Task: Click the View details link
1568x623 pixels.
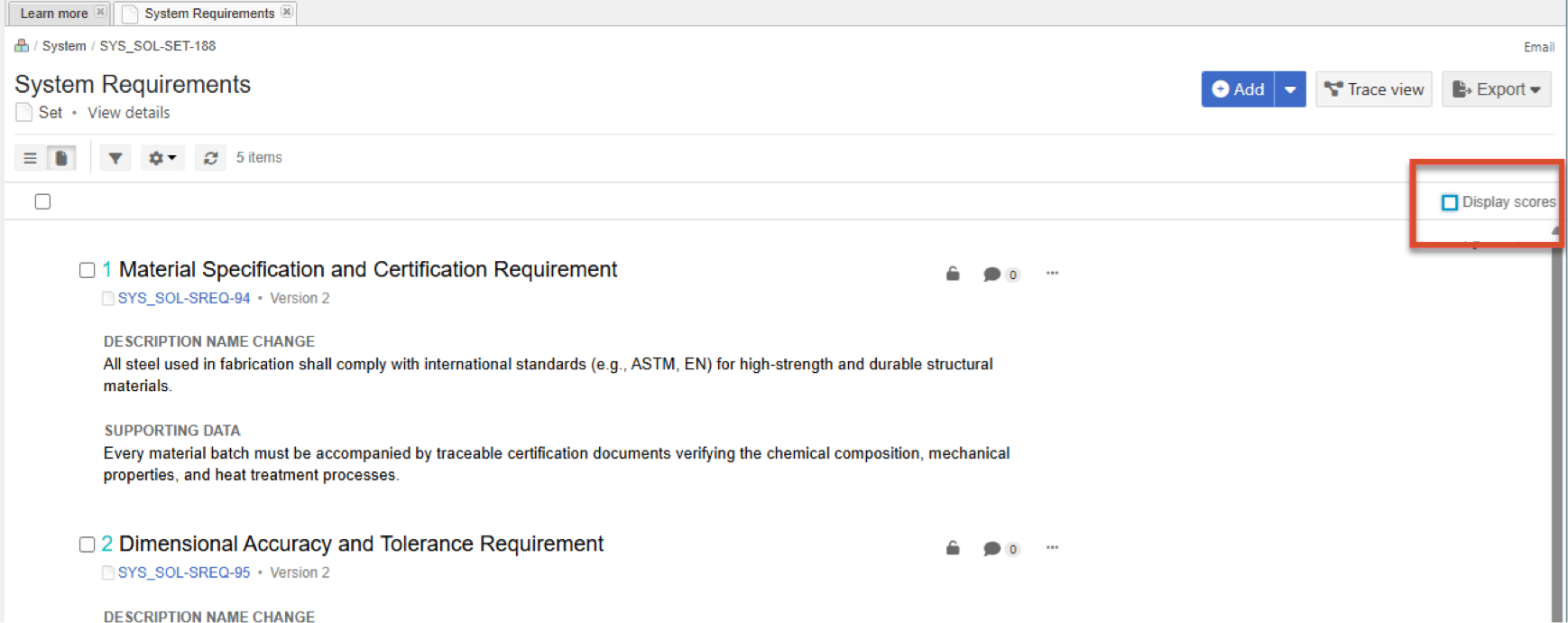Action: pyautogui.click(x=129, y=113)
